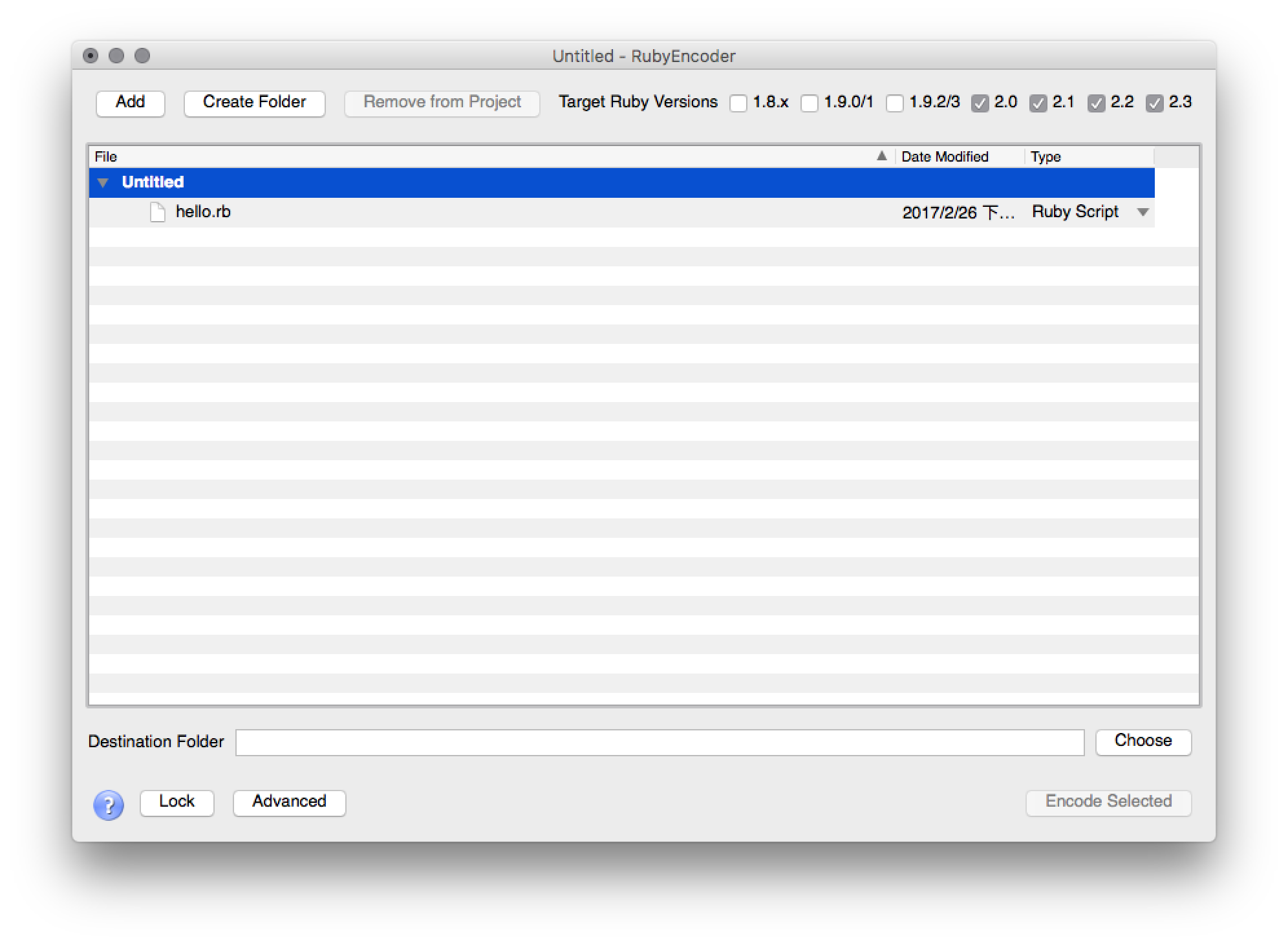1288x945 pixels.
Task: Open the Advanced settings button
Action: tap(289, 802)
